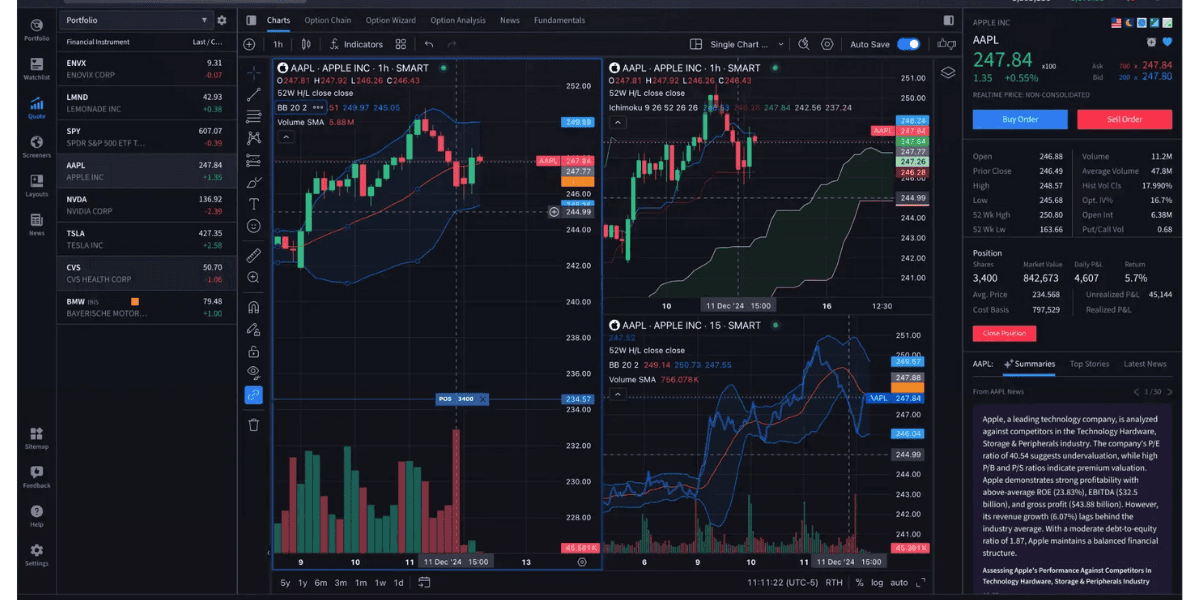Collapse indicators legend on 15-minute chart
Screen dimensions: 1200x600
coord(617,394)
